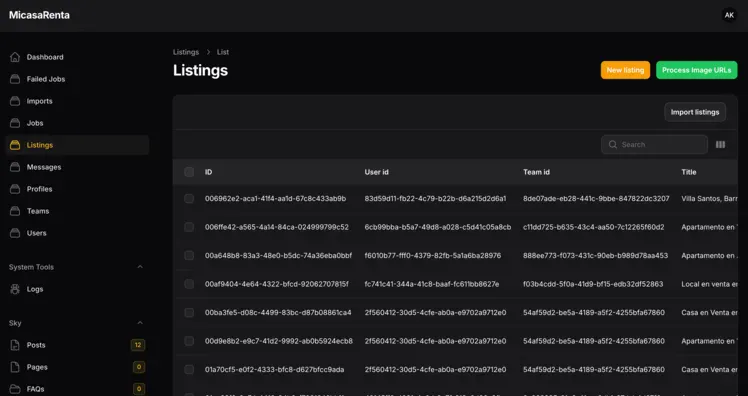The width and height of the screenshot is (748, 396).
Task: Click the Logs bug icon
Action: (x=15, y=289)
